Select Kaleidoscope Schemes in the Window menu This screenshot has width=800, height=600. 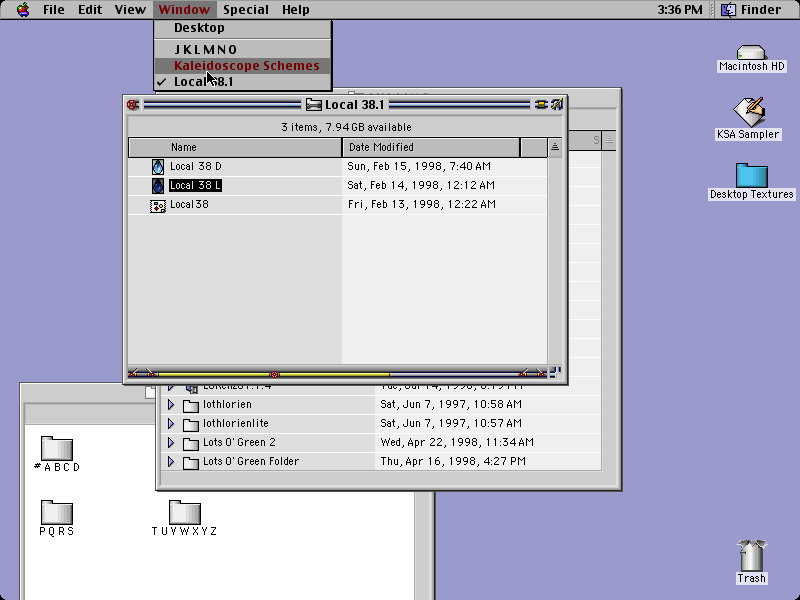click(x=243, y=66)
